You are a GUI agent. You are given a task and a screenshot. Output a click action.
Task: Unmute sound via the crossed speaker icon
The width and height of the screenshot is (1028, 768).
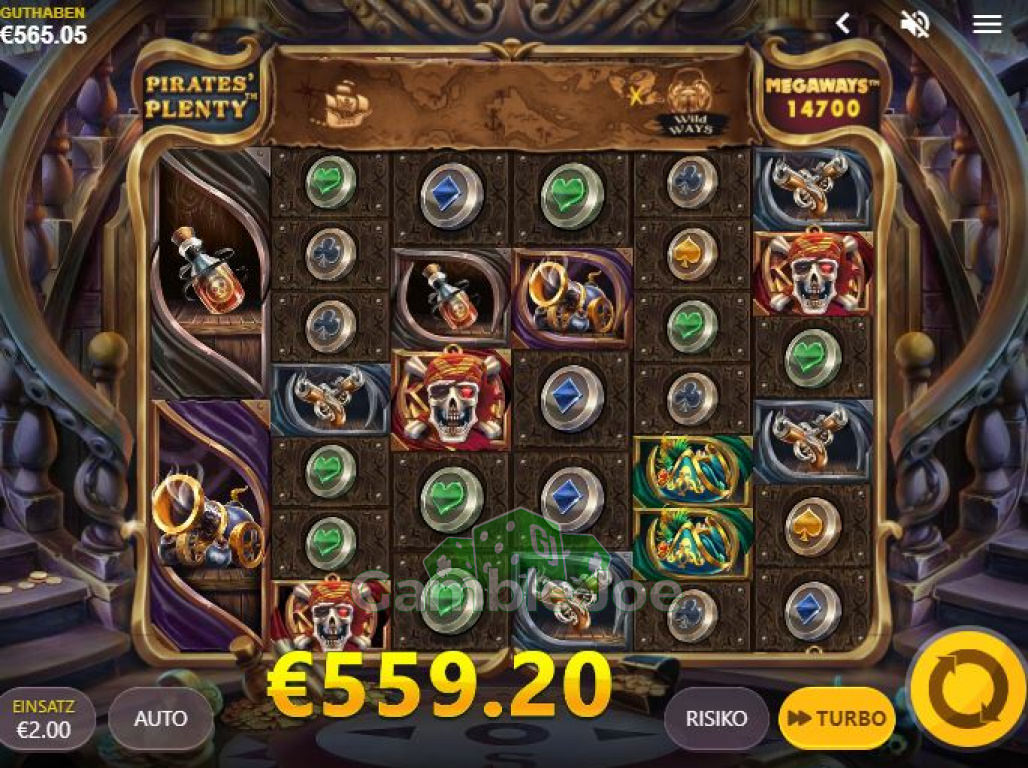click(x=915, y=24)
